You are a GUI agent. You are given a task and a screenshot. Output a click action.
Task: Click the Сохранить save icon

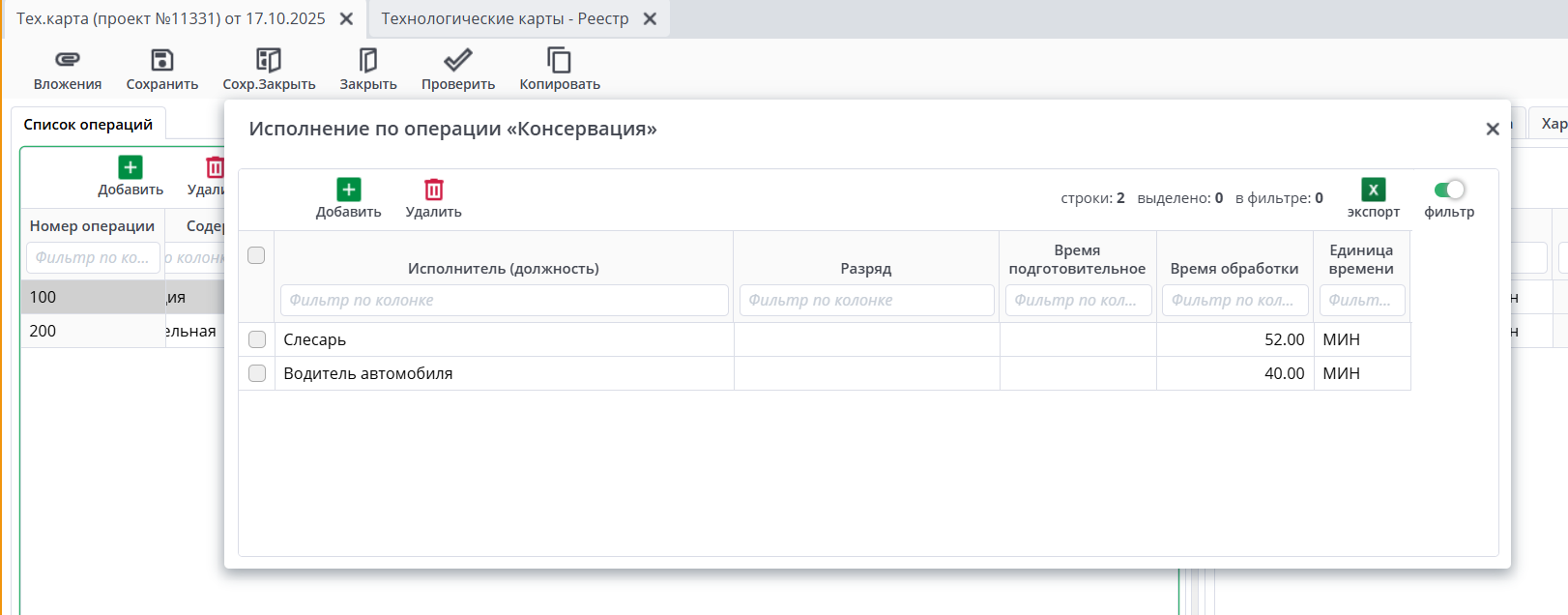click(162, 61)
